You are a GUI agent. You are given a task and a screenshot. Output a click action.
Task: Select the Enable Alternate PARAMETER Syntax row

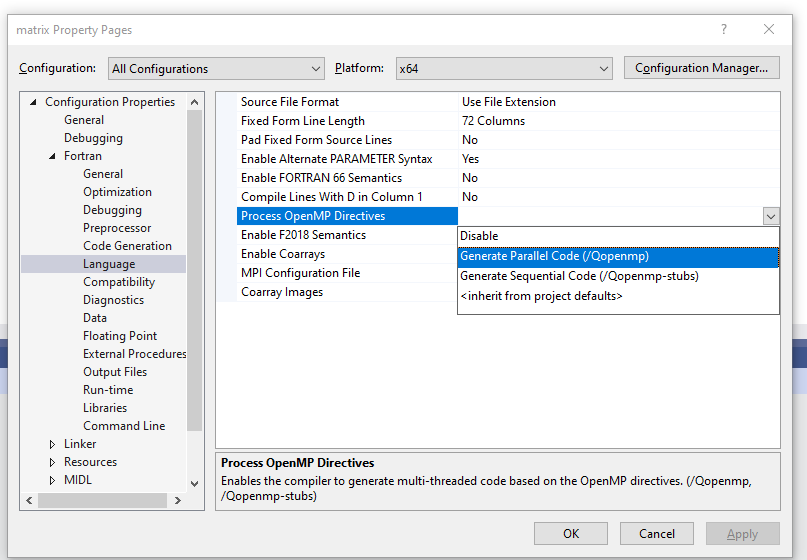(336, 159)
